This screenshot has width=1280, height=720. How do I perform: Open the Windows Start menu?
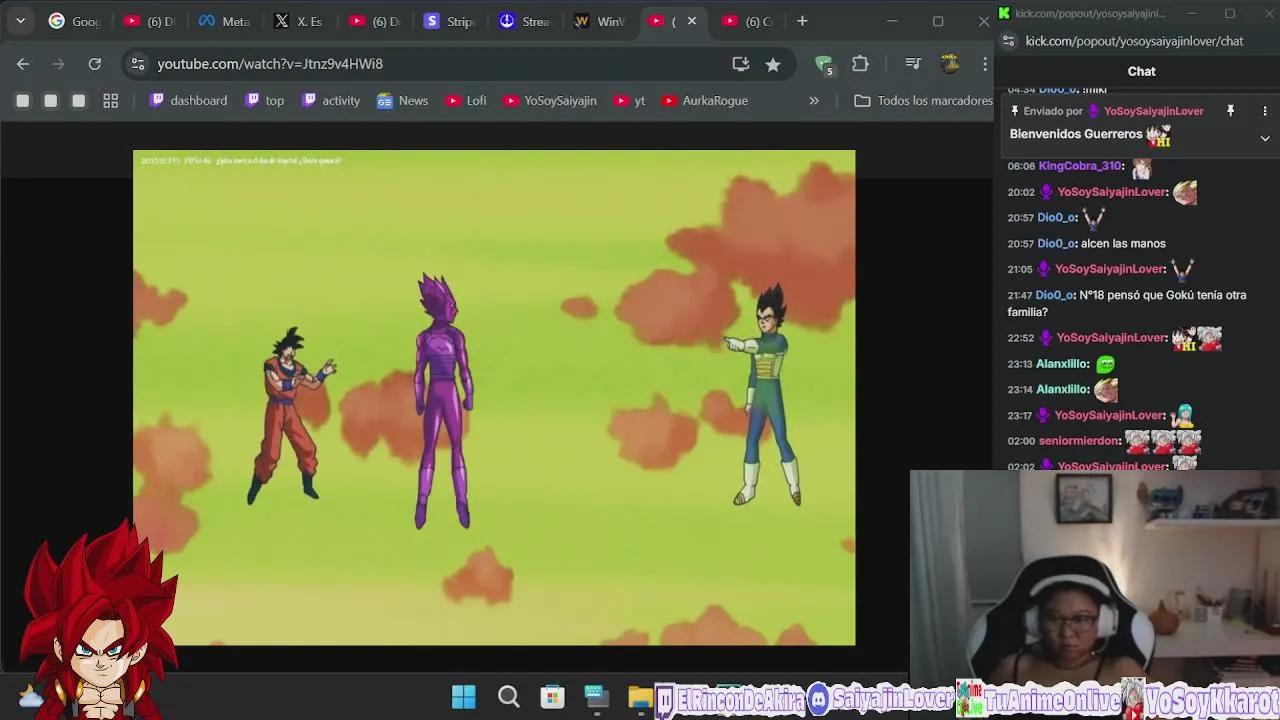click(x=464, y=697)
